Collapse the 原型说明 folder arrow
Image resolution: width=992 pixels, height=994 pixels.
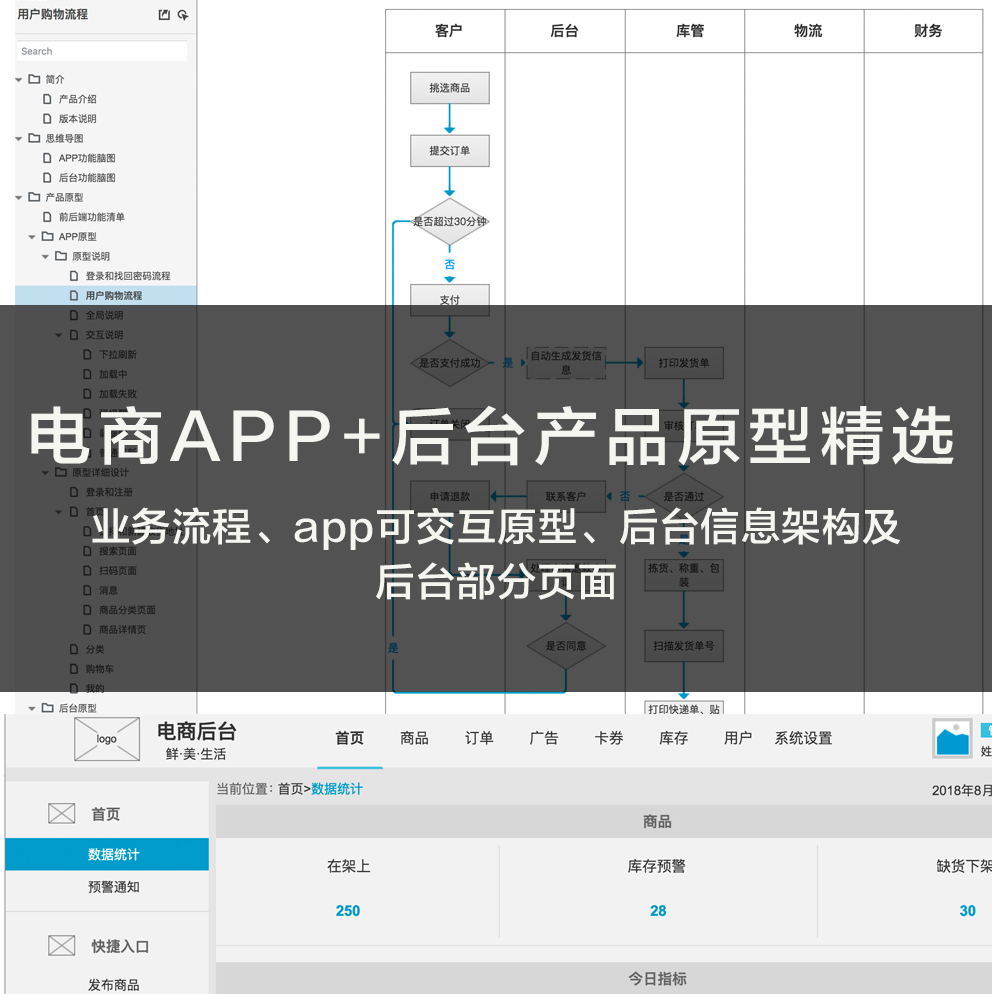(46, 257)
